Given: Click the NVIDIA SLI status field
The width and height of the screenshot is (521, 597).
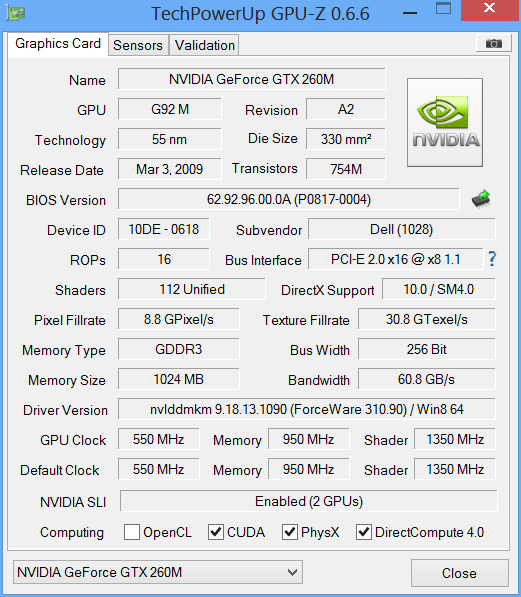Looking at the screenshot, I should click(x=308, y=501).
